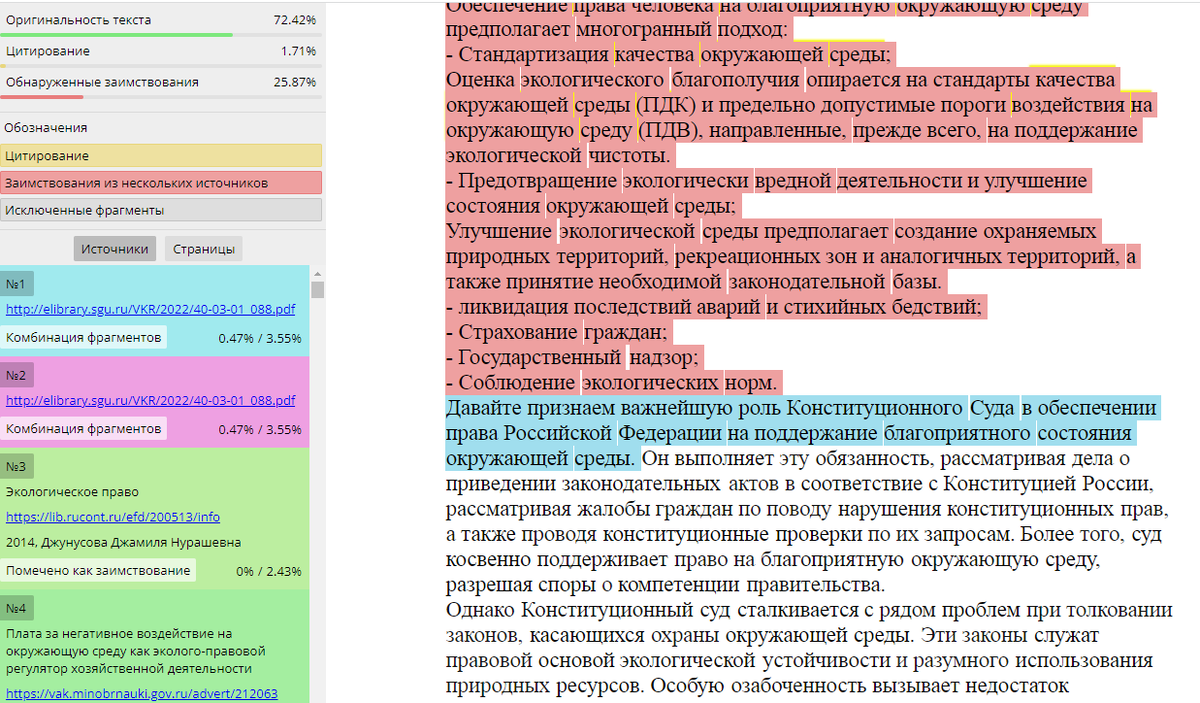This screenshot has width=1200, height=703.
Task: Switch to the Страницы tab
Action: [x=203, y=249]
